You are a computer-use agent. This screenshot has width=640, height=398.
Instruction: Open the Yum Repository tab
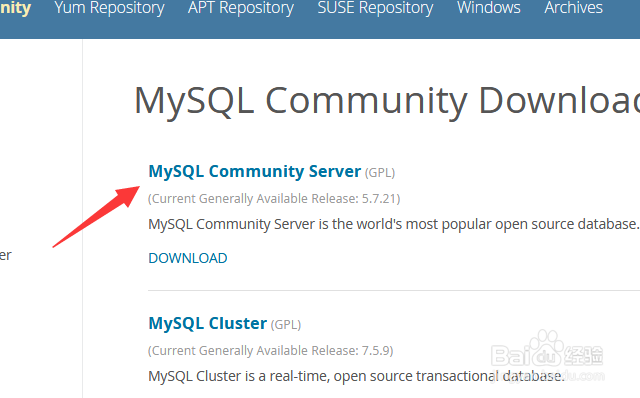(109, 8)
